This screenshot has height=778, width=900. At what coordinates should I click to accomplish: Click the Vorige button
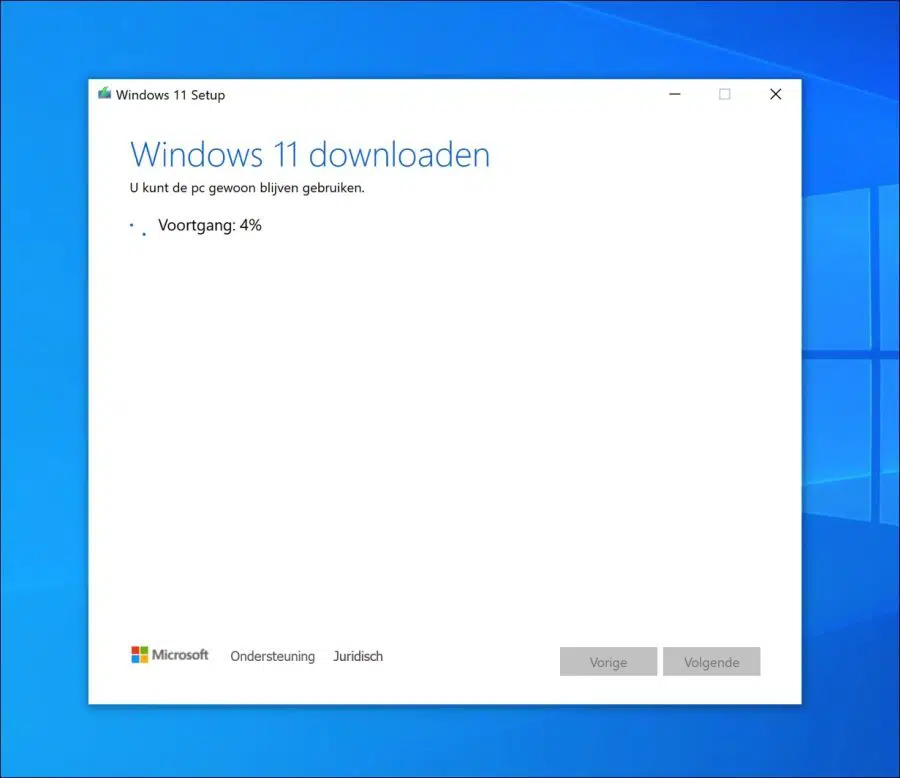point(608,661)
